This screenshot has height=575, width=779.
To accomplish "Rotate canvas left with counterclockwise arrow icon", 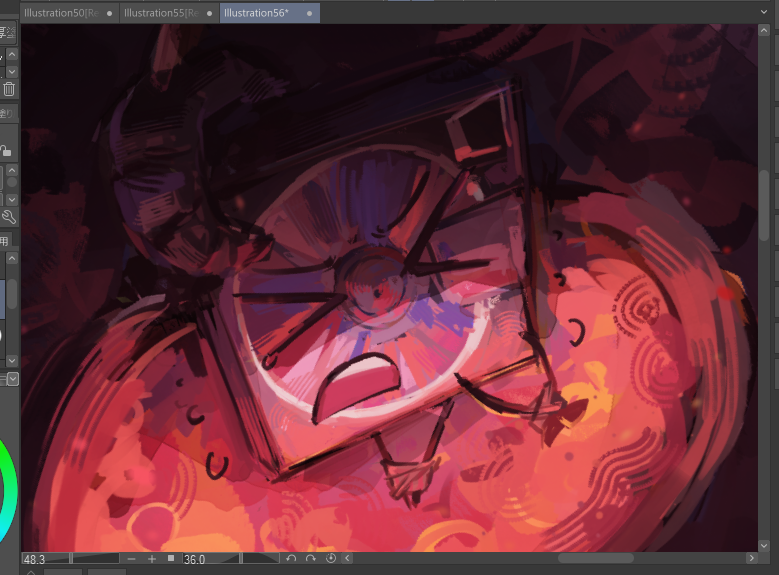I will pyautogui.click(x=291, y=559).
